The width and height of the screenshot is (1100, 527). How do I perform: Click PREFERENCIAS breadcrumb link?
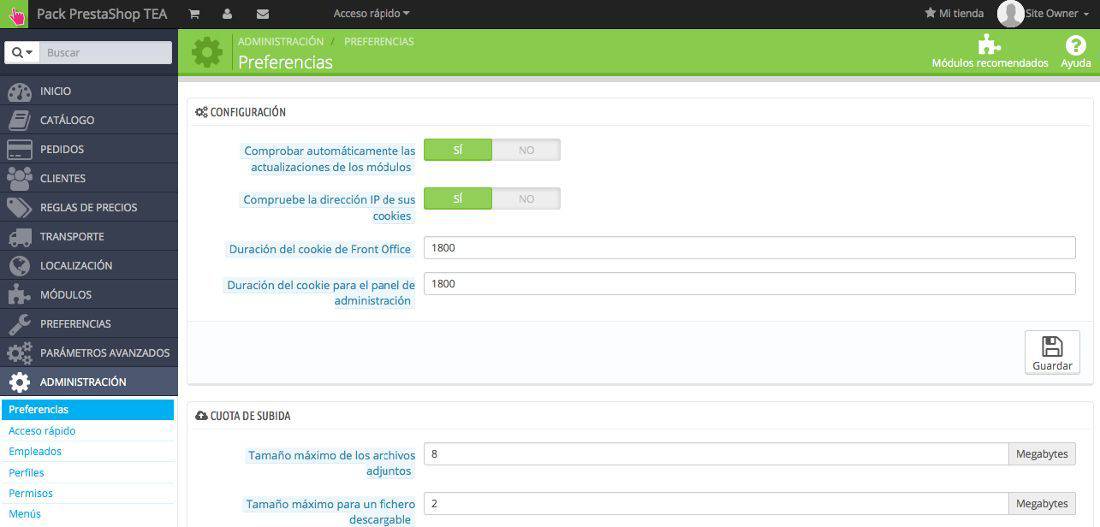click(379, 41)
